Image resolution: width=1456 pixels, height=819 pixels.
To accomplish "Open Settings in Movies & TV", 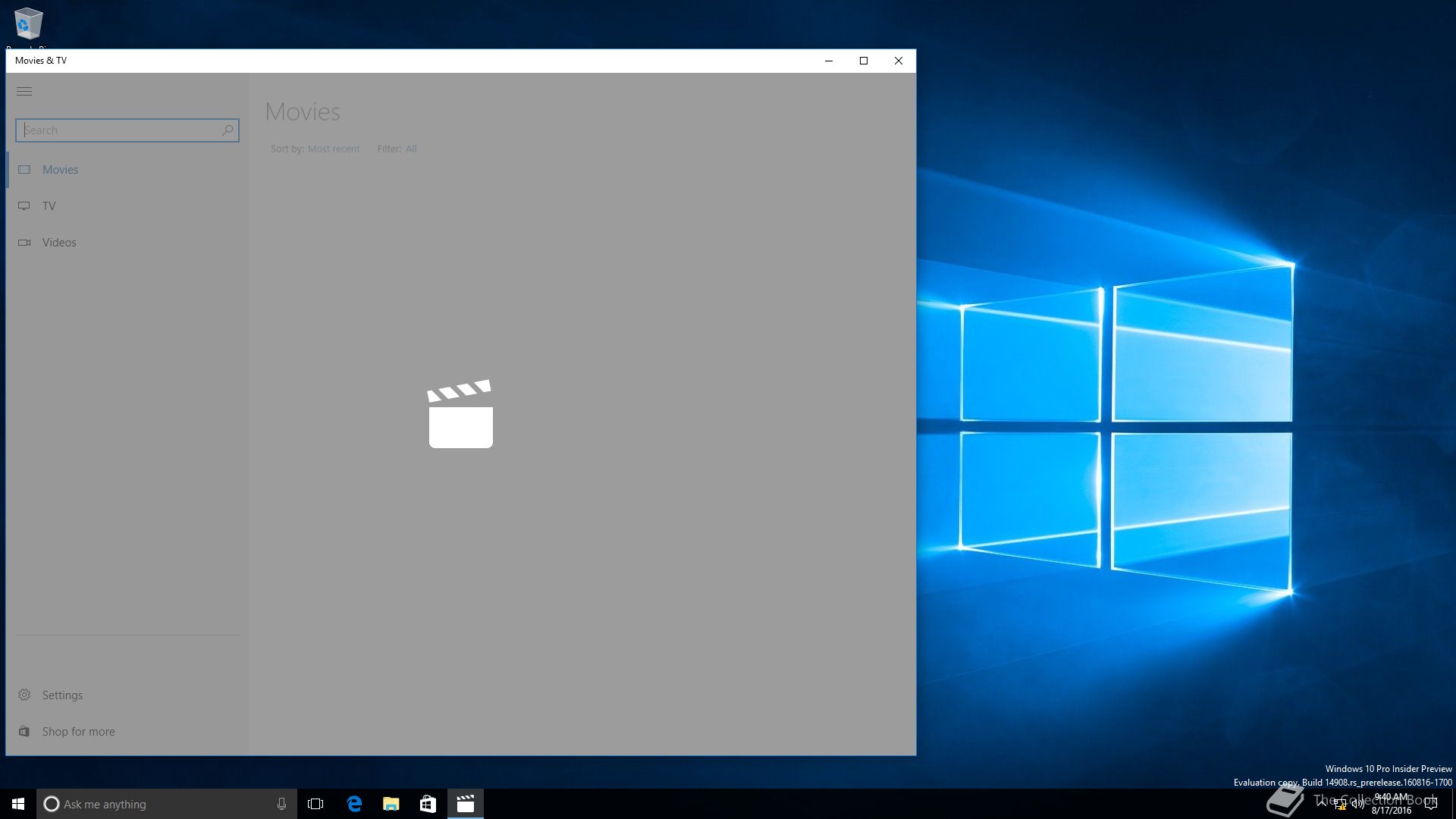I will tap(127, 695).
